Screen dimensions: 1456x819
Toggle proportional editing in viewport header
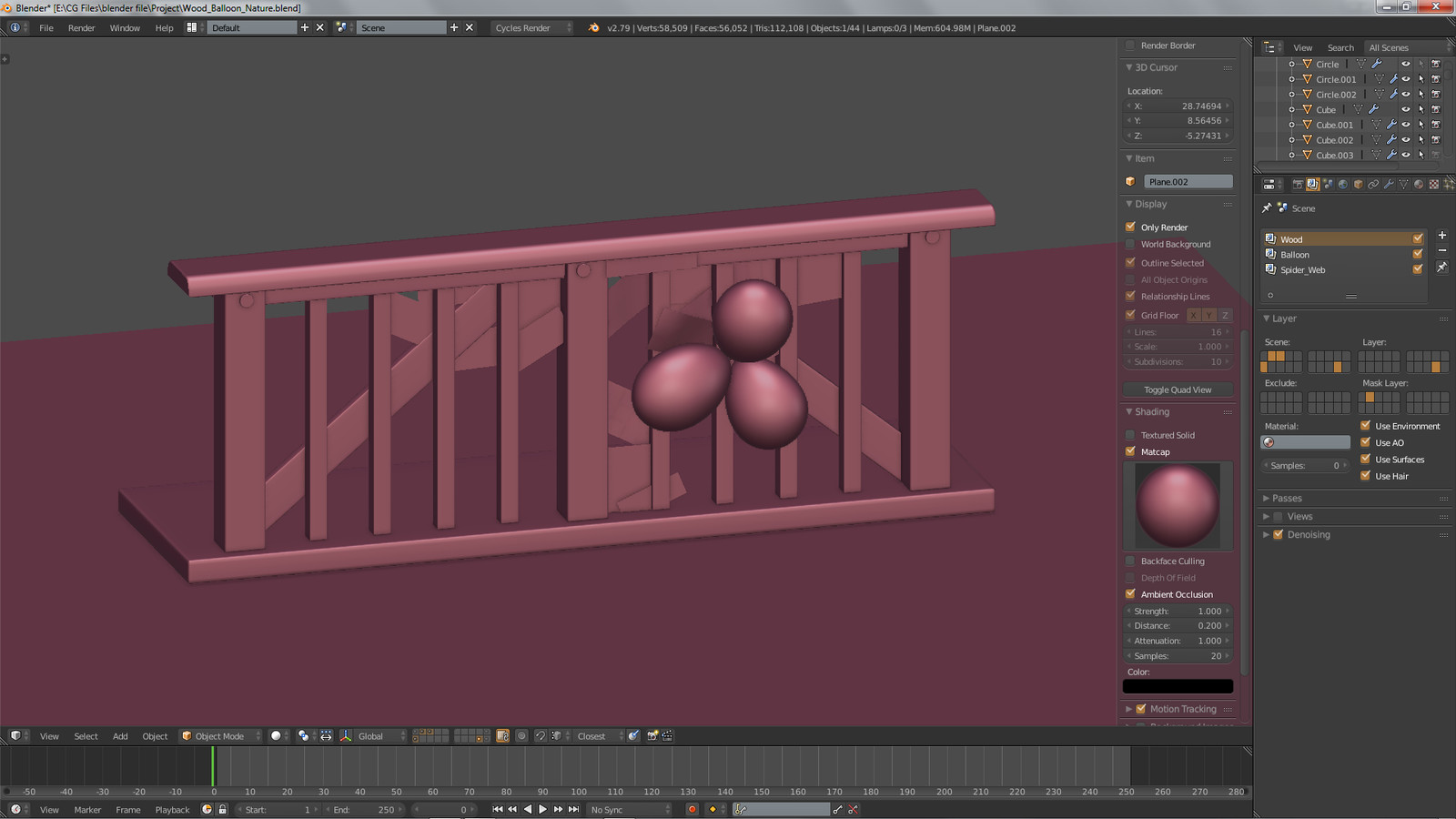click(521, 736)
